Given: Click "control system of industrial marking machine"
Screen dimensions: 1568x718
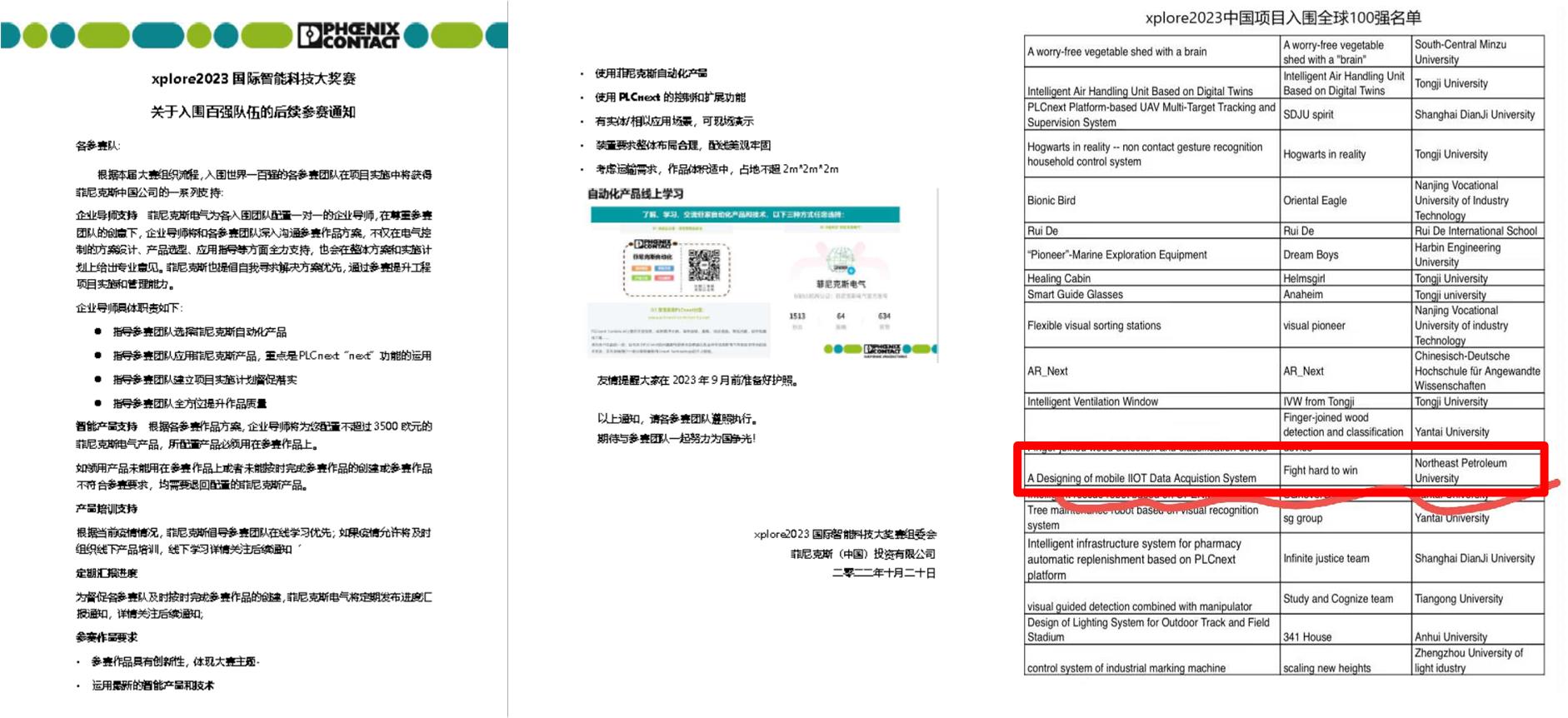Looking at the screenshot, I should (x=1152, y=660).
